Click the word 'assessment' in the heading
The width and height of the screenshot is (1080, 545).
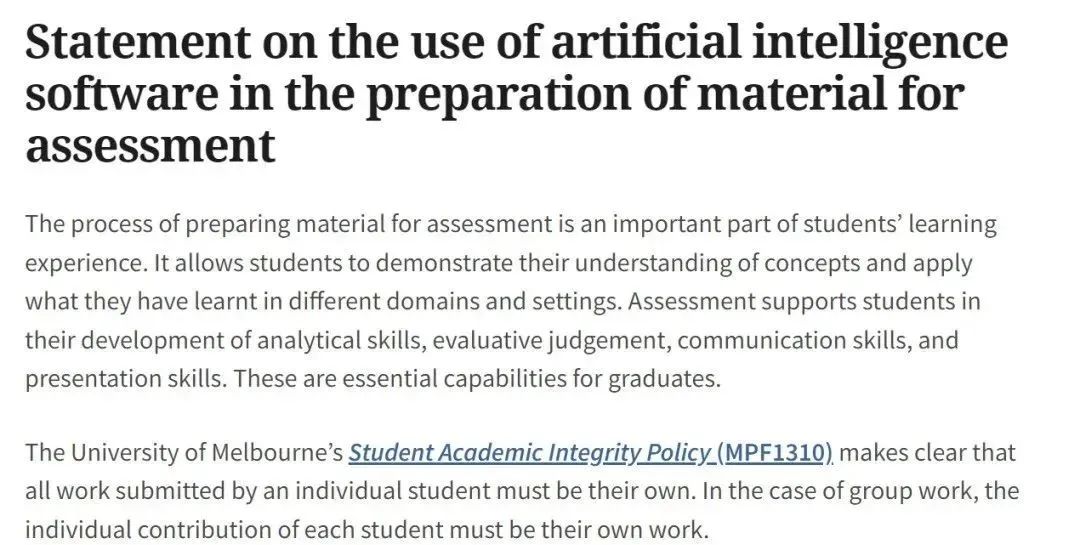(150, 145)
